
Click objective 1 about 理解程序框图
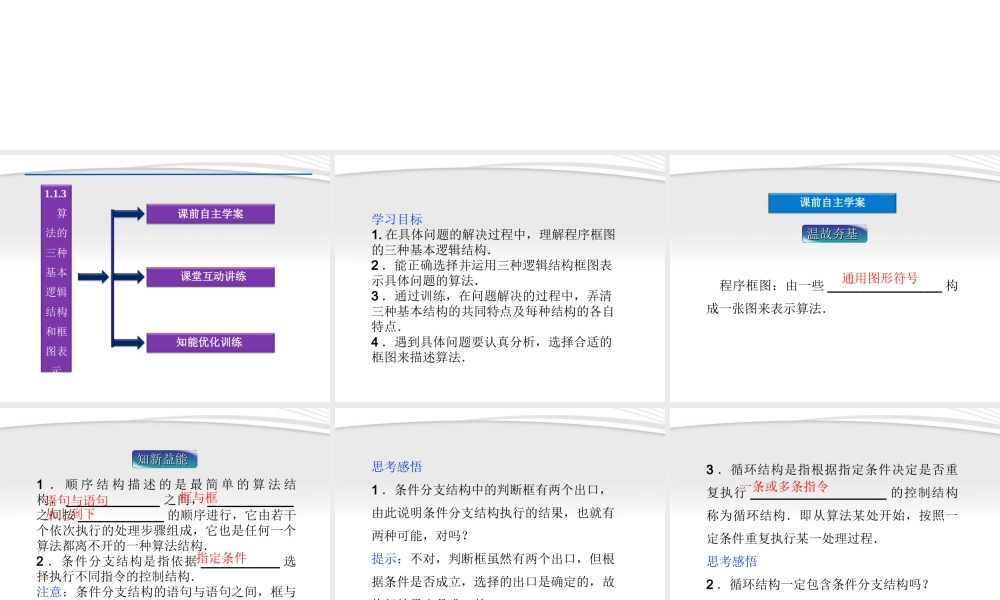tap(494, 242)
